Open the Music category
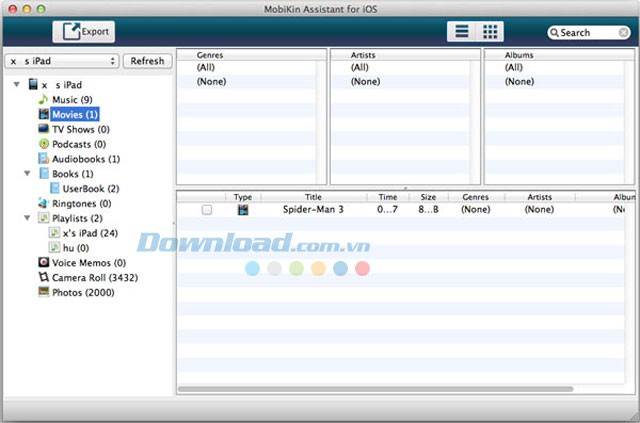The width and height of the screenshot is (640, 423). [71, 100]
